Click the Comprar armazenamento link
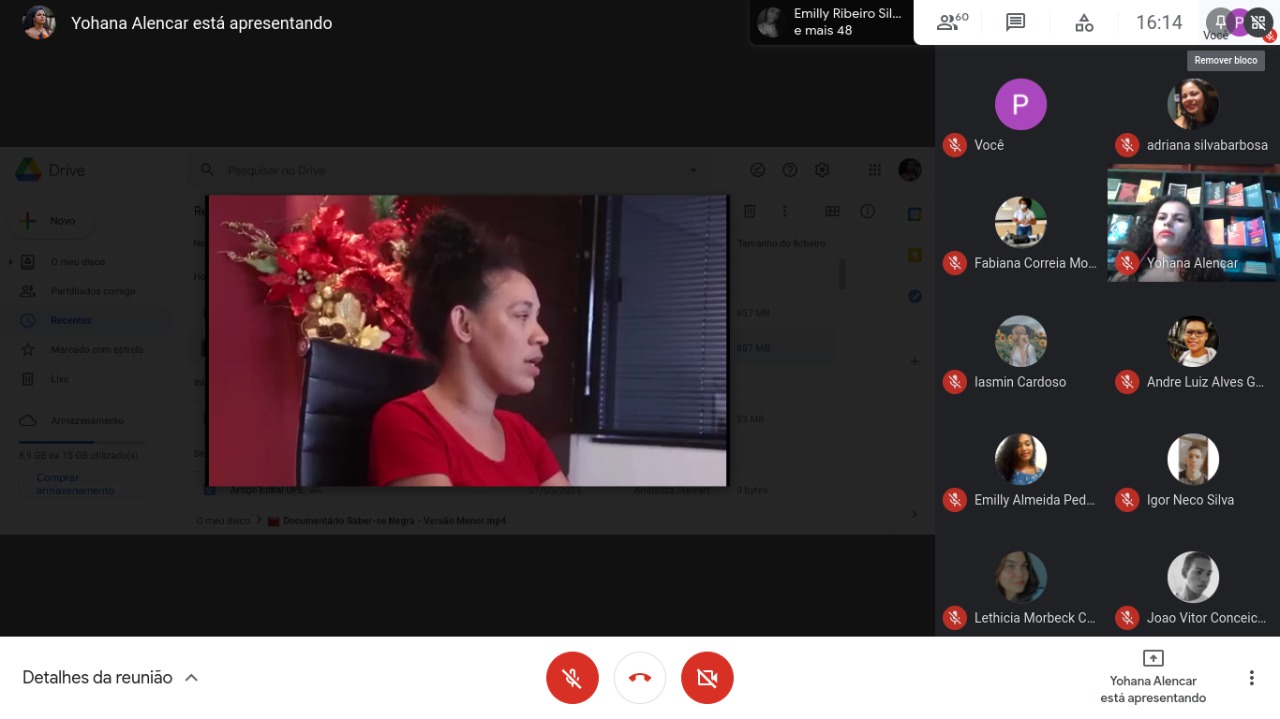This screenshot has width=1280, height=719. coord(82,484)
